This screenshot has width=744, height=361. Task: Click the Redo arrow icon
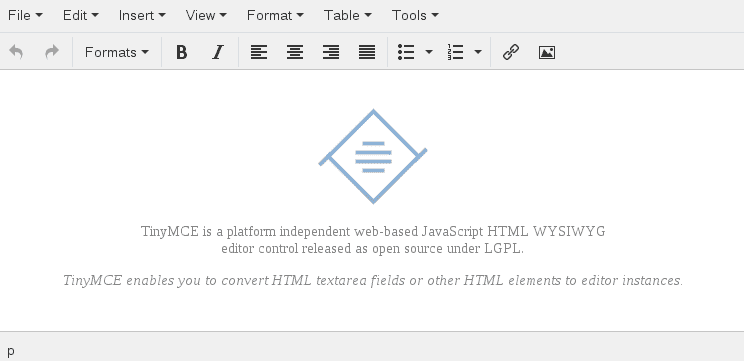coord(52,52)
